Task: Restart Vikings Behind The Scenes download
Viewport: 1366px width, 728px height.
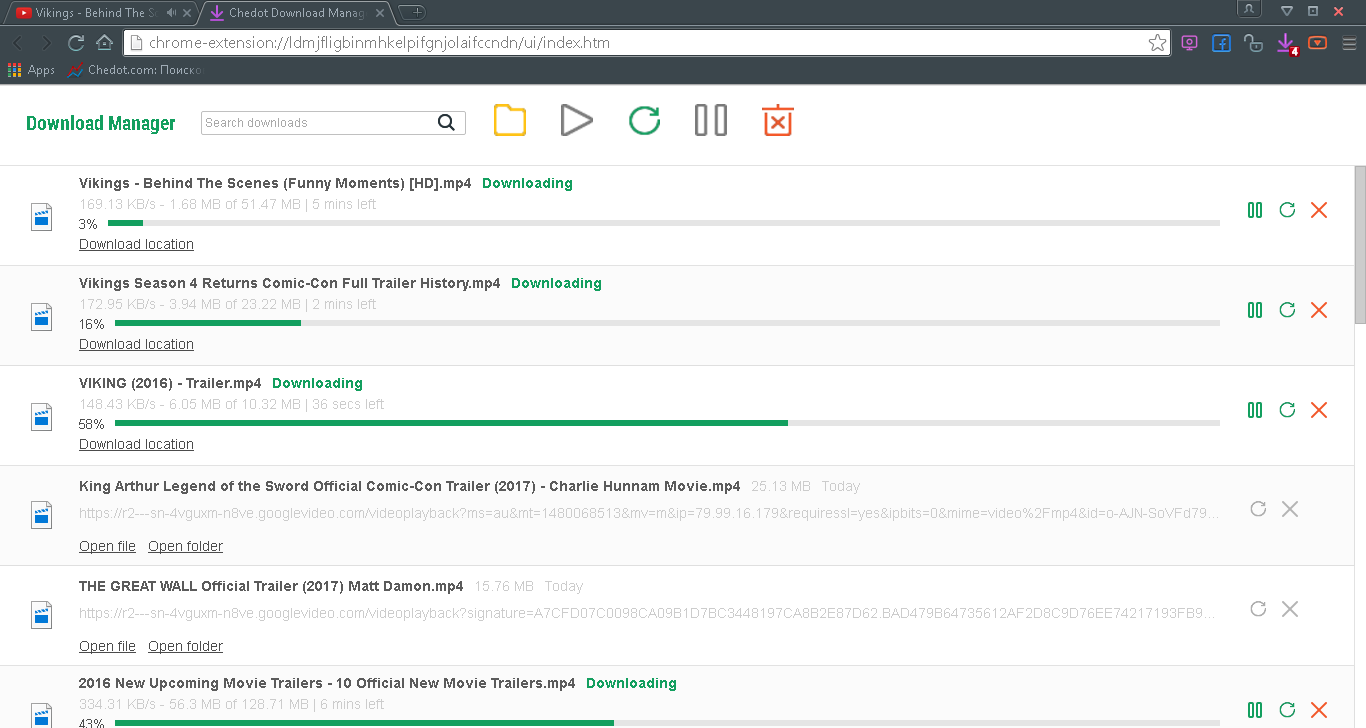Action: (1287, 210)
